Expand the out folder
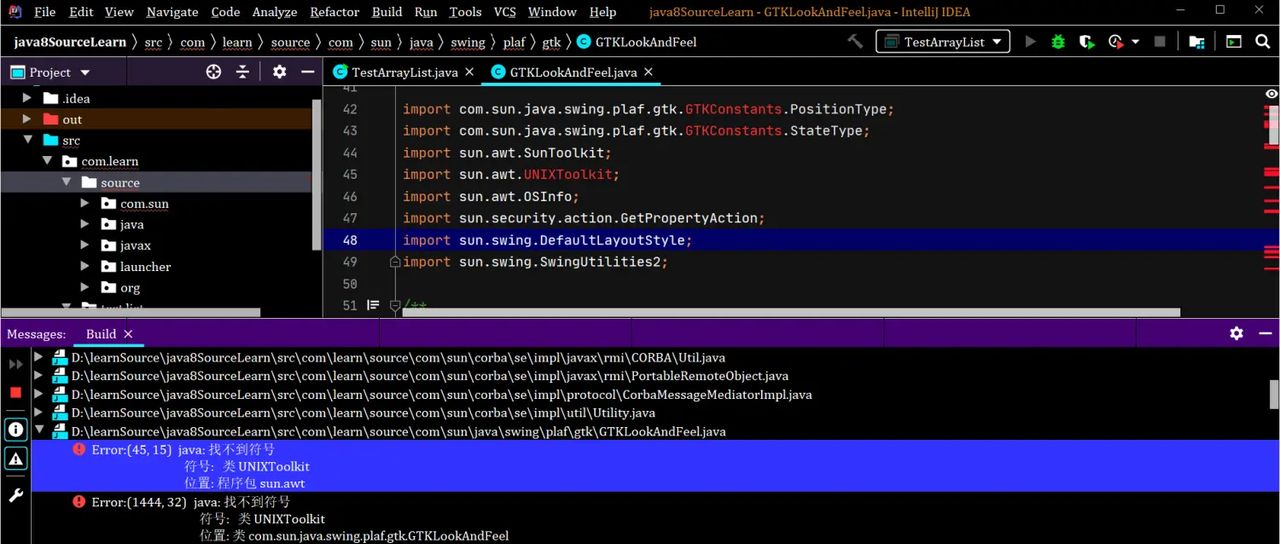This screenshot has height=544, width=1280. [x=27, y=119]
